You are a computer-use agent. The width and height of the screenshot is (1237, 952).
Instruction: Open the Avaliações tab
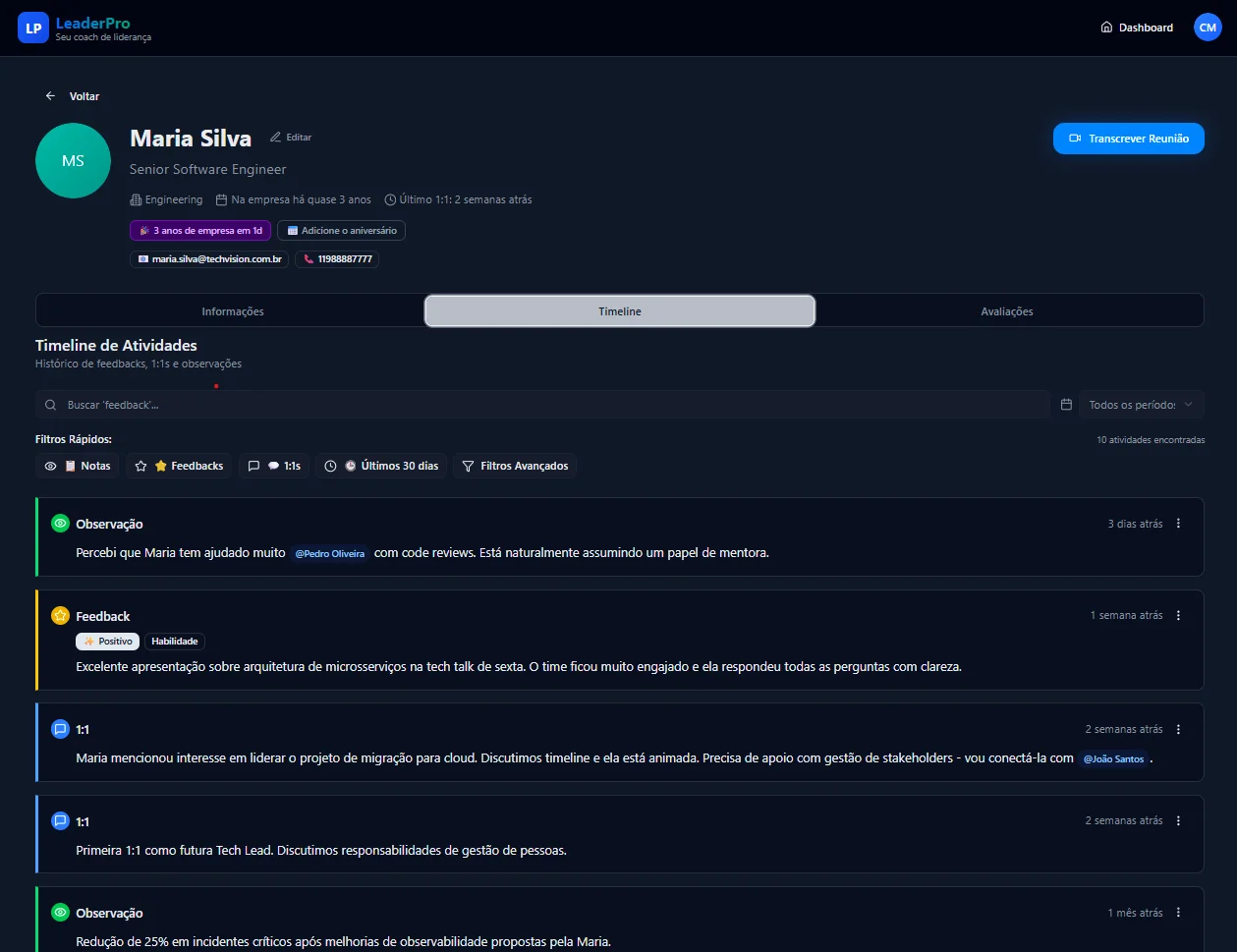click(x=1007, y=310)
